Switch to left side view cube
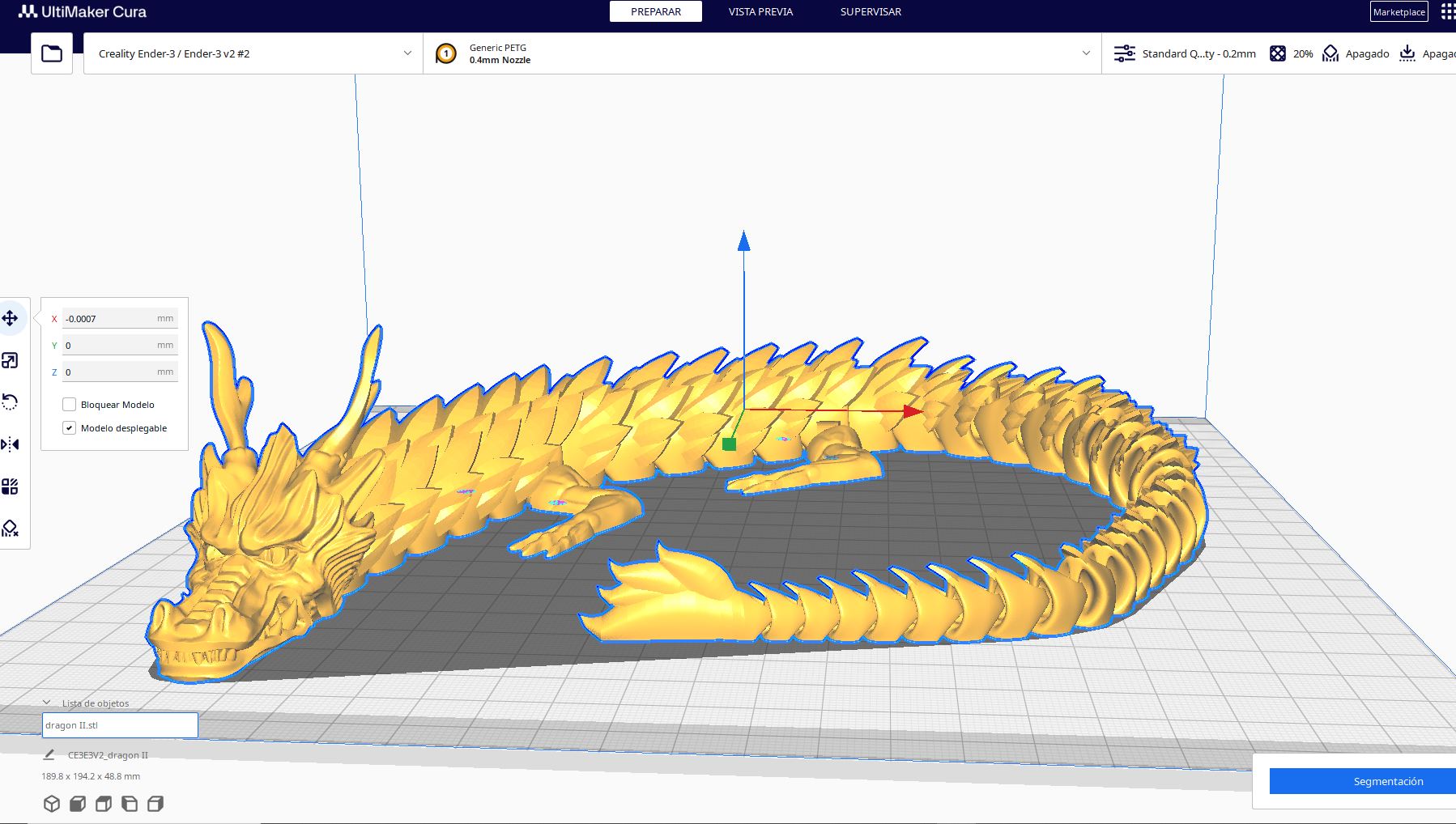Image resolution: width=1456 pixels, height=824 pixels. [130, 804]
